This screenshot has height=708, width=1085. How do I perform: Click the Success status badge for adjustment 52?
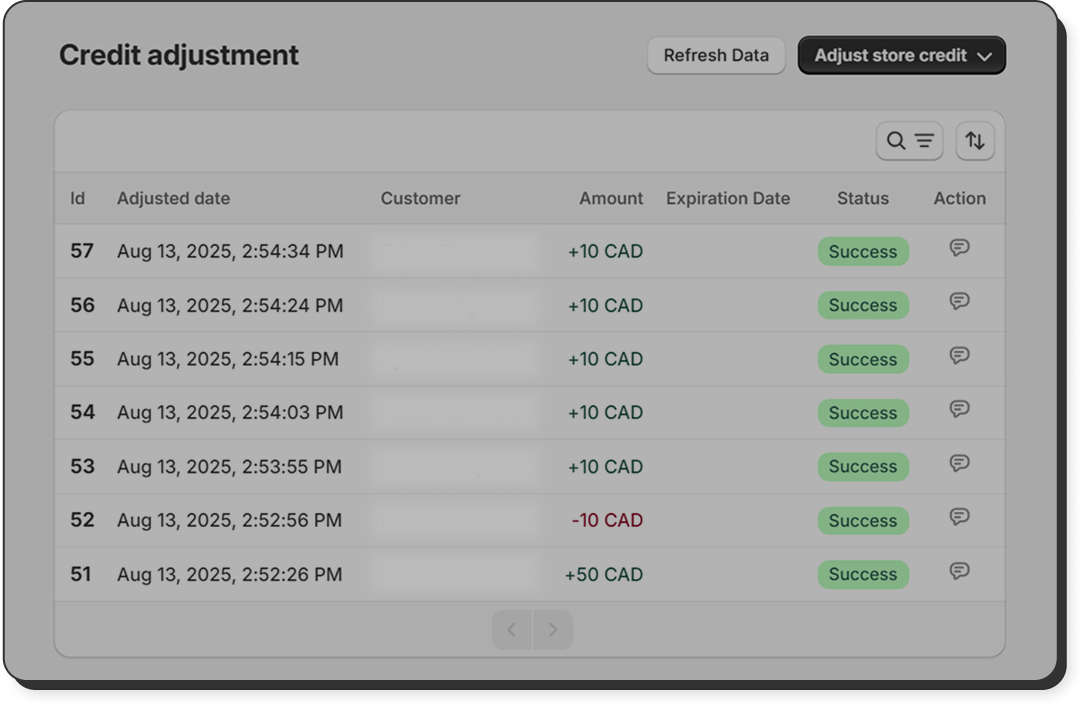point(862,520)
